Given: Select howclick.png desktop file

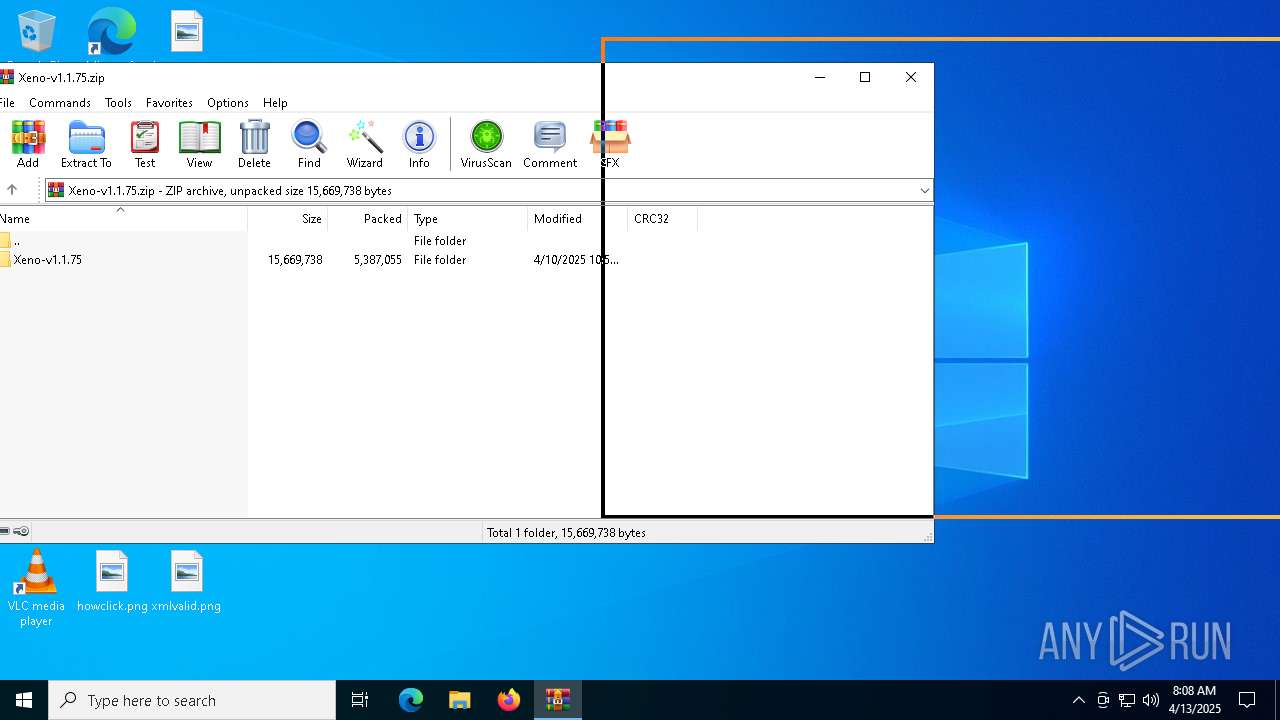Looking at the screenshot, I should coord(112,582).
